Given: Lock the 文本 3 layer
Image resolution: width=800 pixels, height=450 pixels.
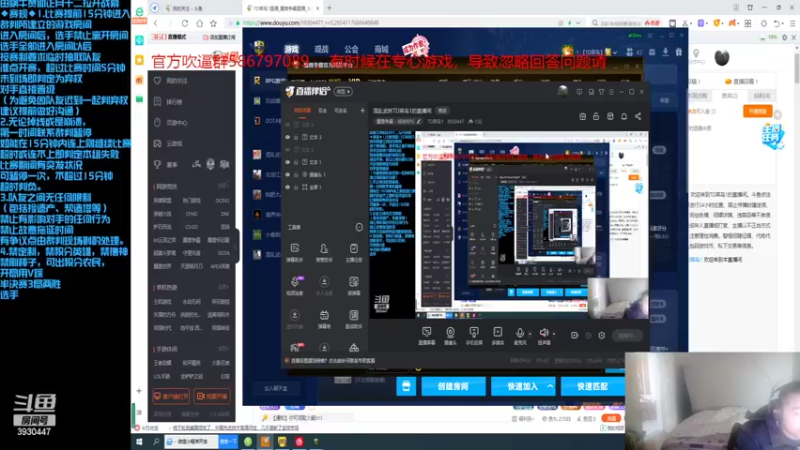Looking at the screenshot, I should [x=296, y=137].
